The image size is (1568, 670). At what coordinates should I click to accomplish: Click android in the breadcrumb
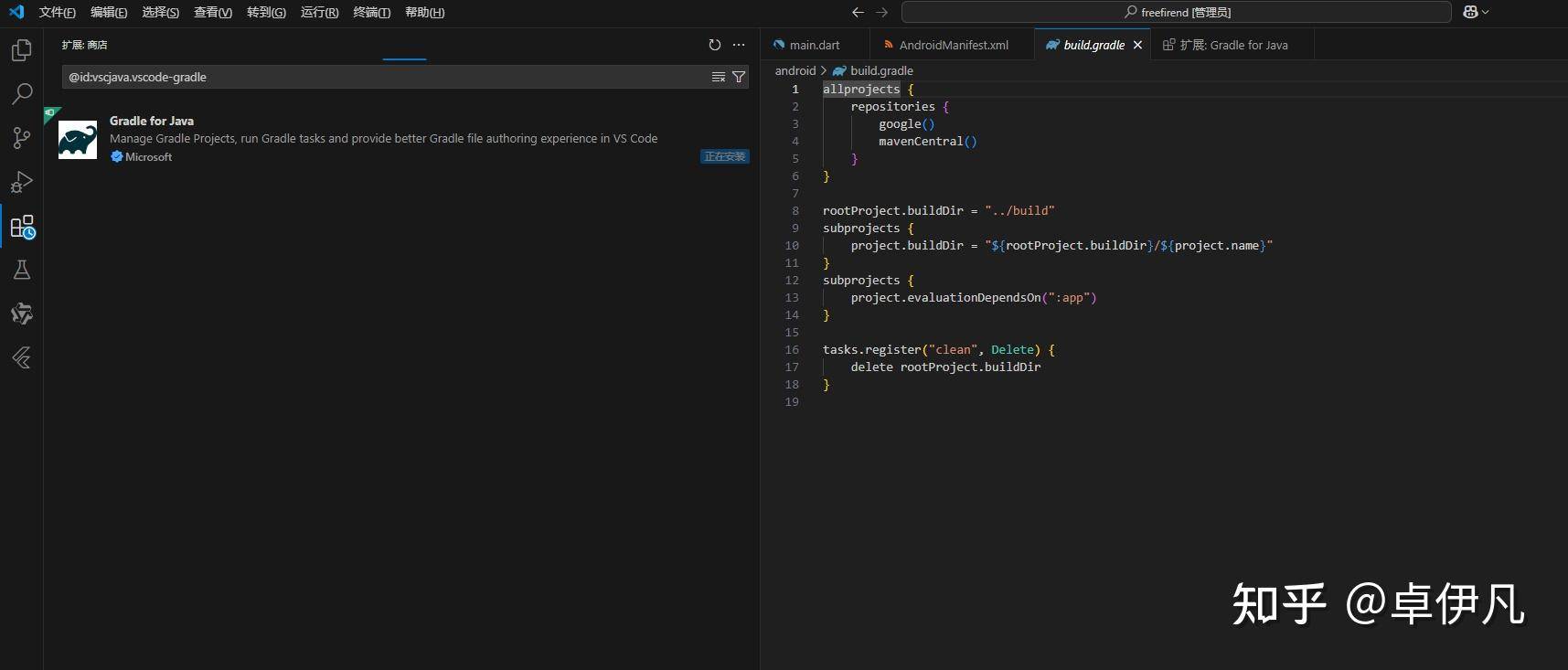795,70
